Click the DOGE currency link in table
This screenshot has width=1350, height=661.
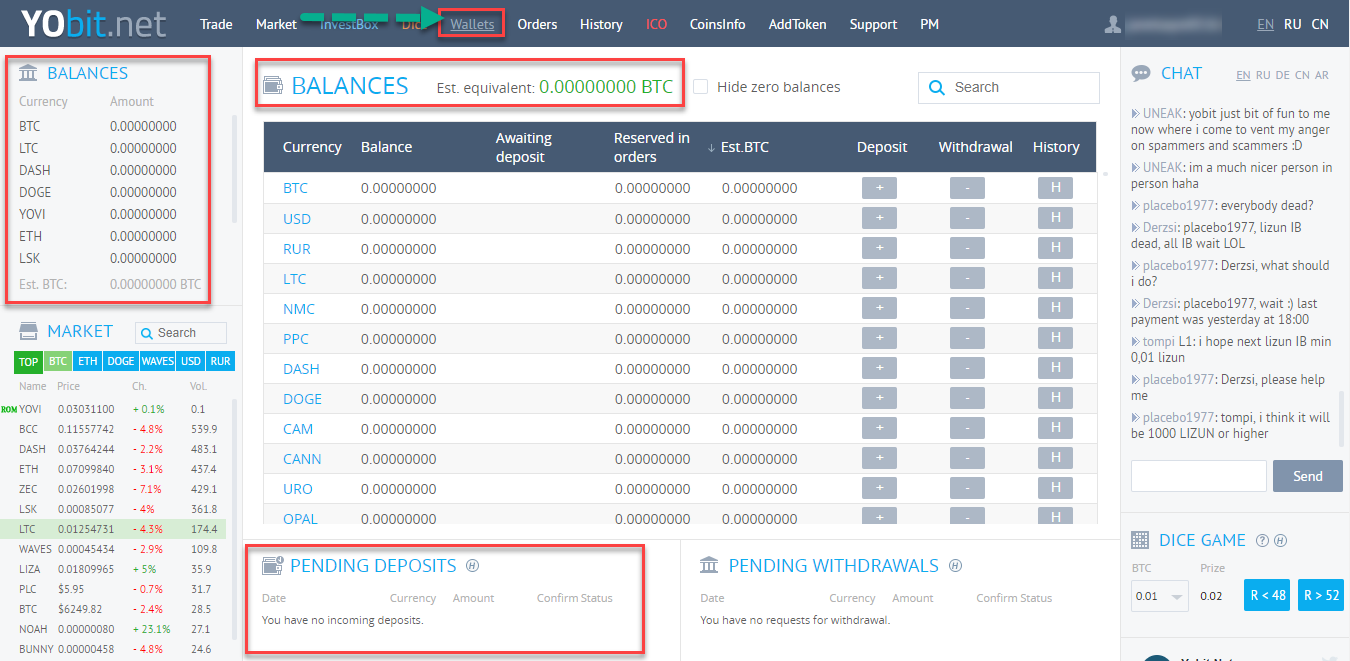click(x=302, y=398)
